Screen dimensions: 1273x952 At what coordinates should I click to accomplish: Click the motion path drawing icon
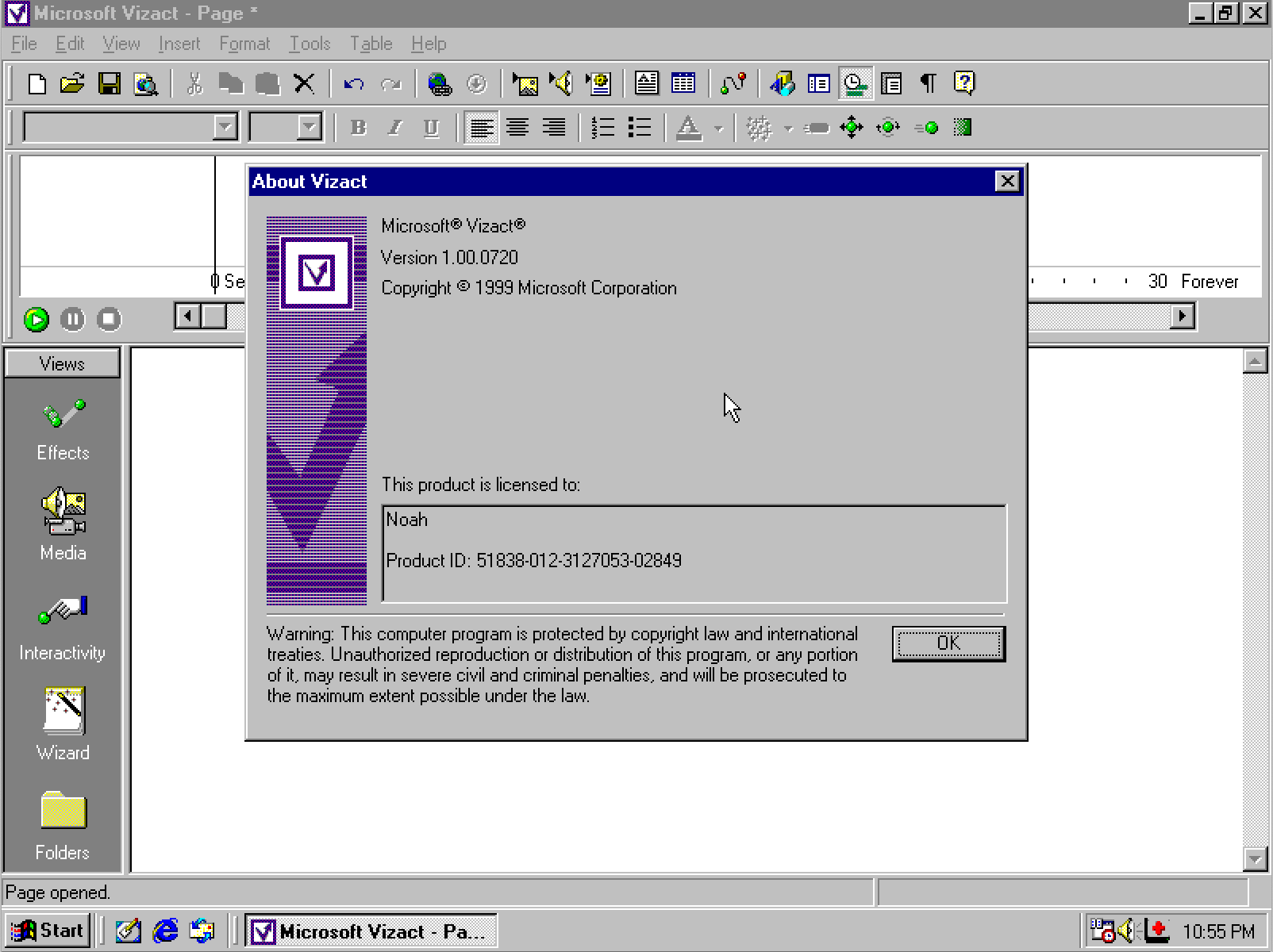[x=733, y=83]
